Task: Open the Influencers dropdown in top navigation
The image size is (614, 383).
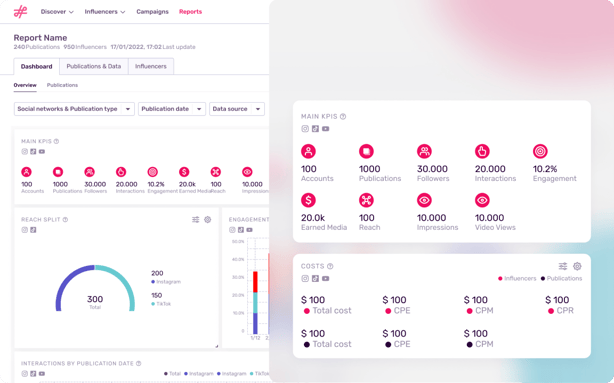Action: pos(105,12)
